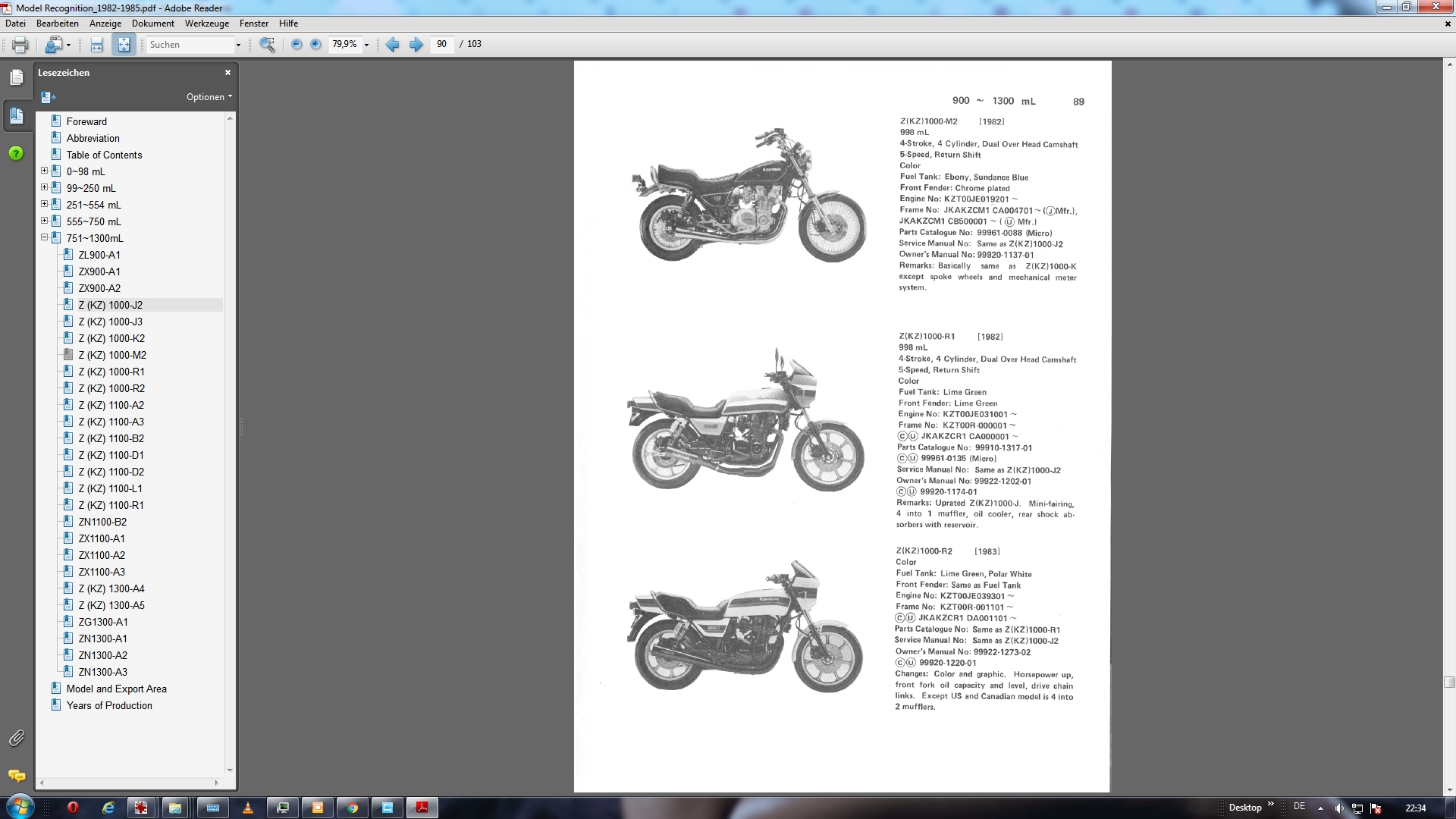This screenshot has width=1456, height=819.
Task: Open the attachments paperclip panel
Action: pyautogui.click(x=17, y=738)
